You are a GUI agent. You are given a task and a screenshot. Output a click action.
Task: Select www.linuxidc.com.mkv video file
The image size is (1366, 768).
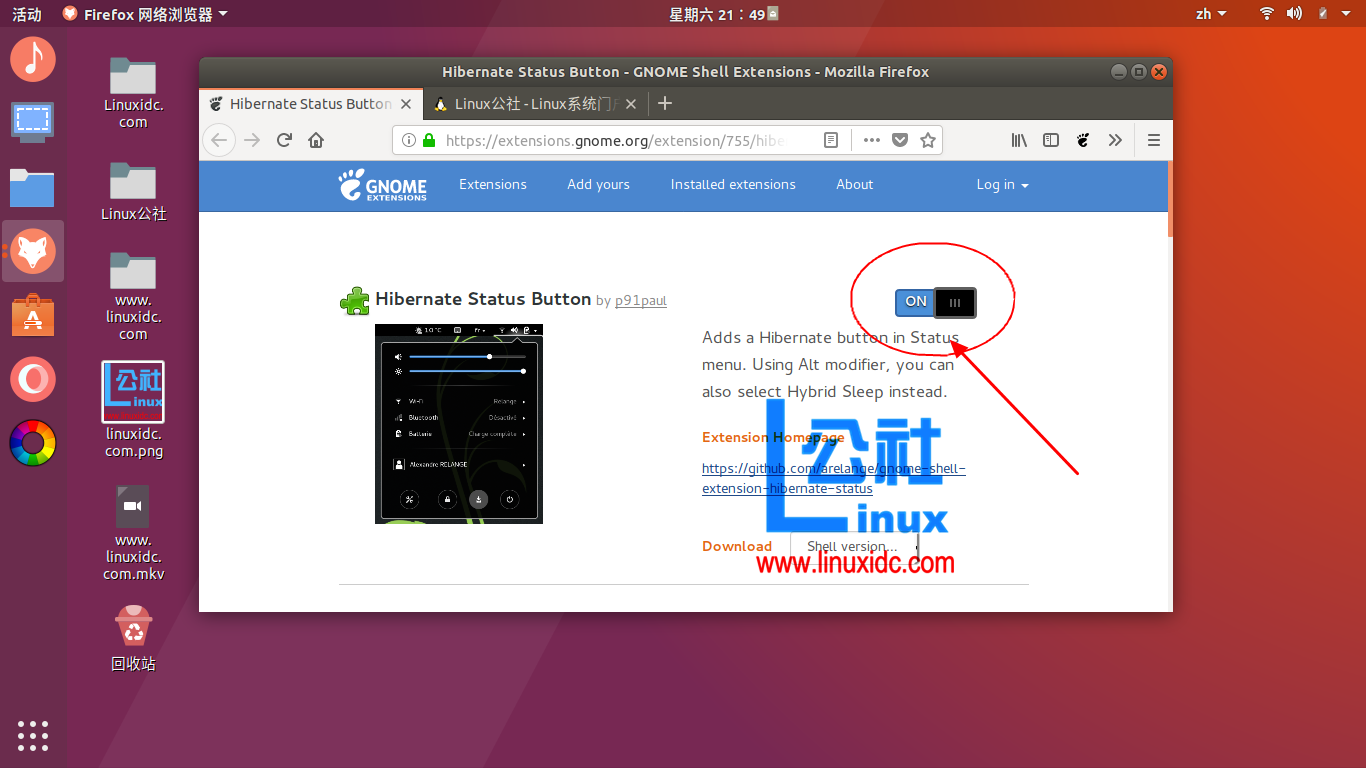pyautogui.click(x=133, y=533)
